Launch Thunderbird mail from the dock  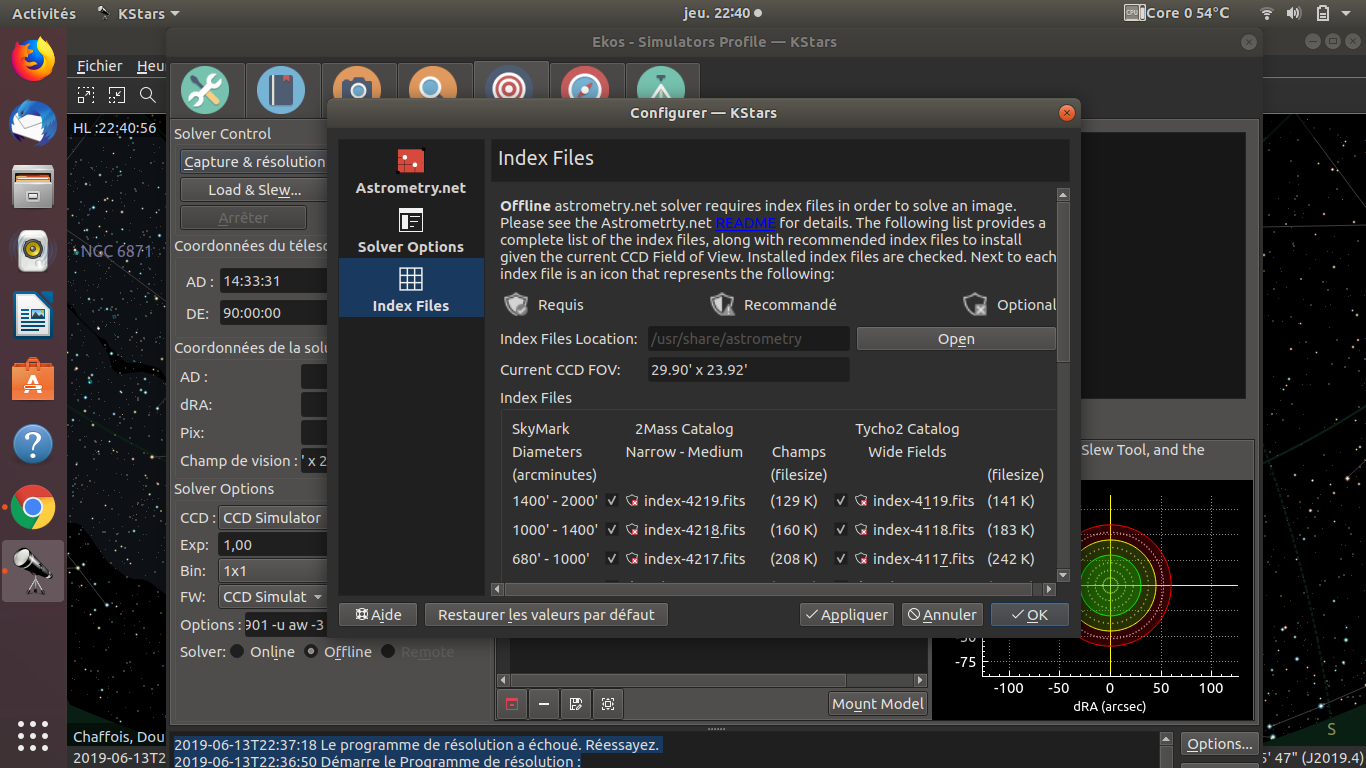[x=33, y=124]
